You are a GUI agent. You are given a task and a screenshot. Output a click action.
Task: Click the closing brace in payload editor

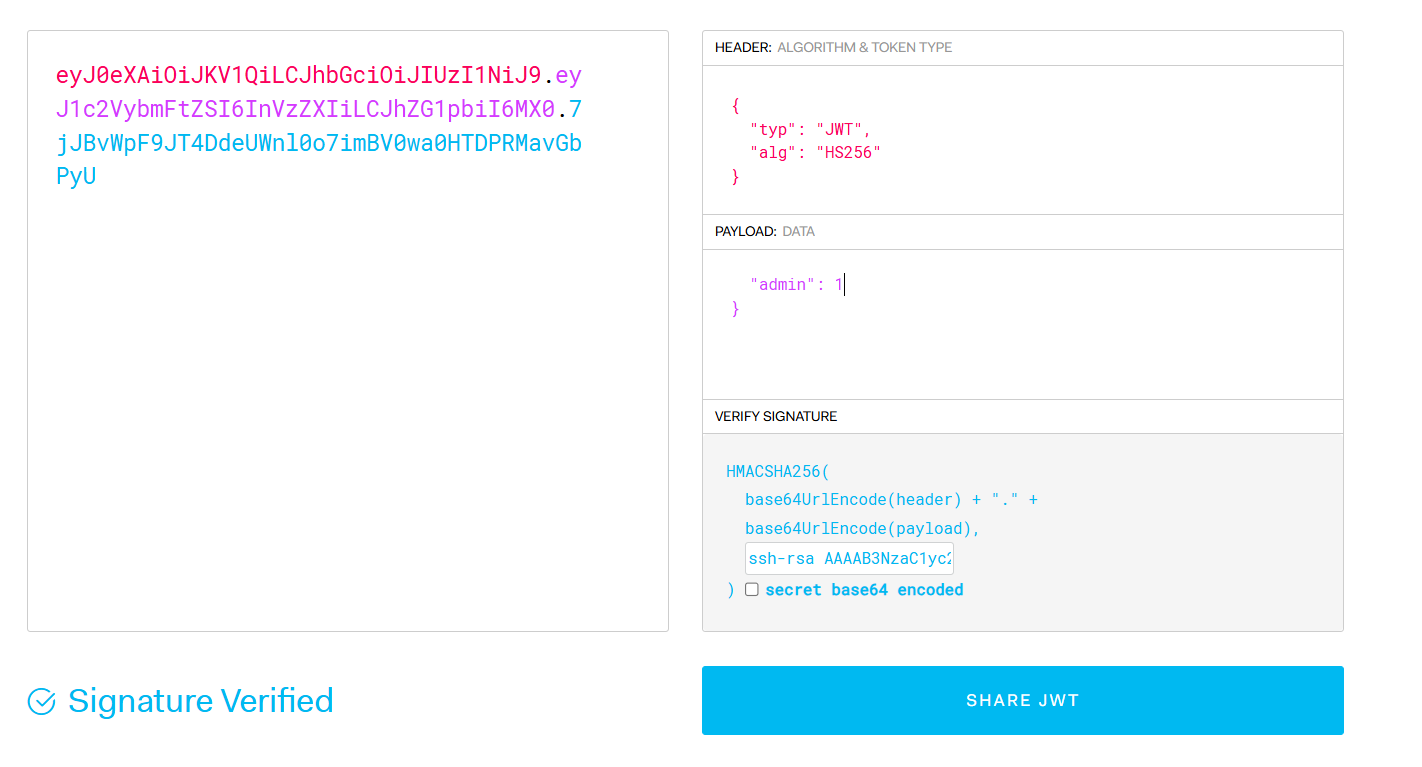pos(736,309)
